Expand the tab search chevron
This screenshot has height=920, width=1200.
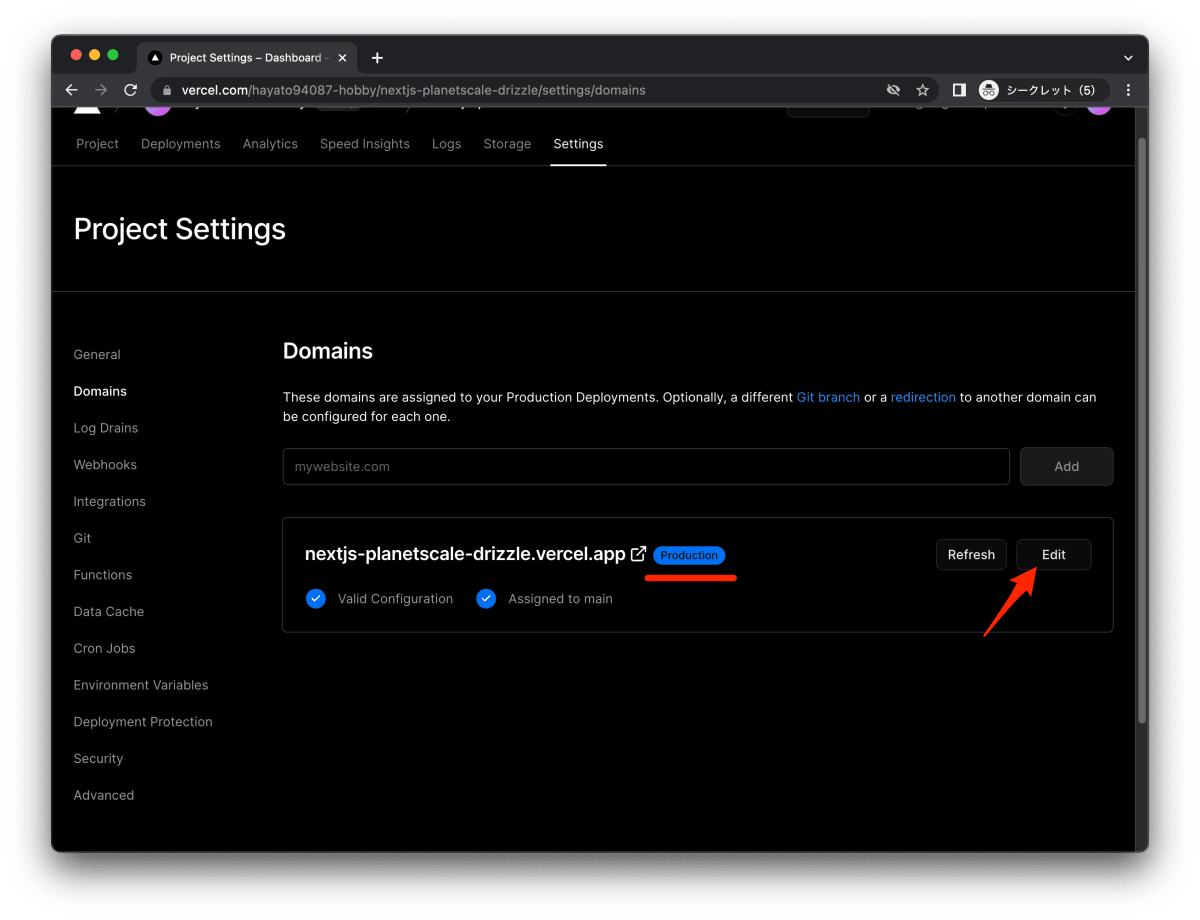(1128, 58)
